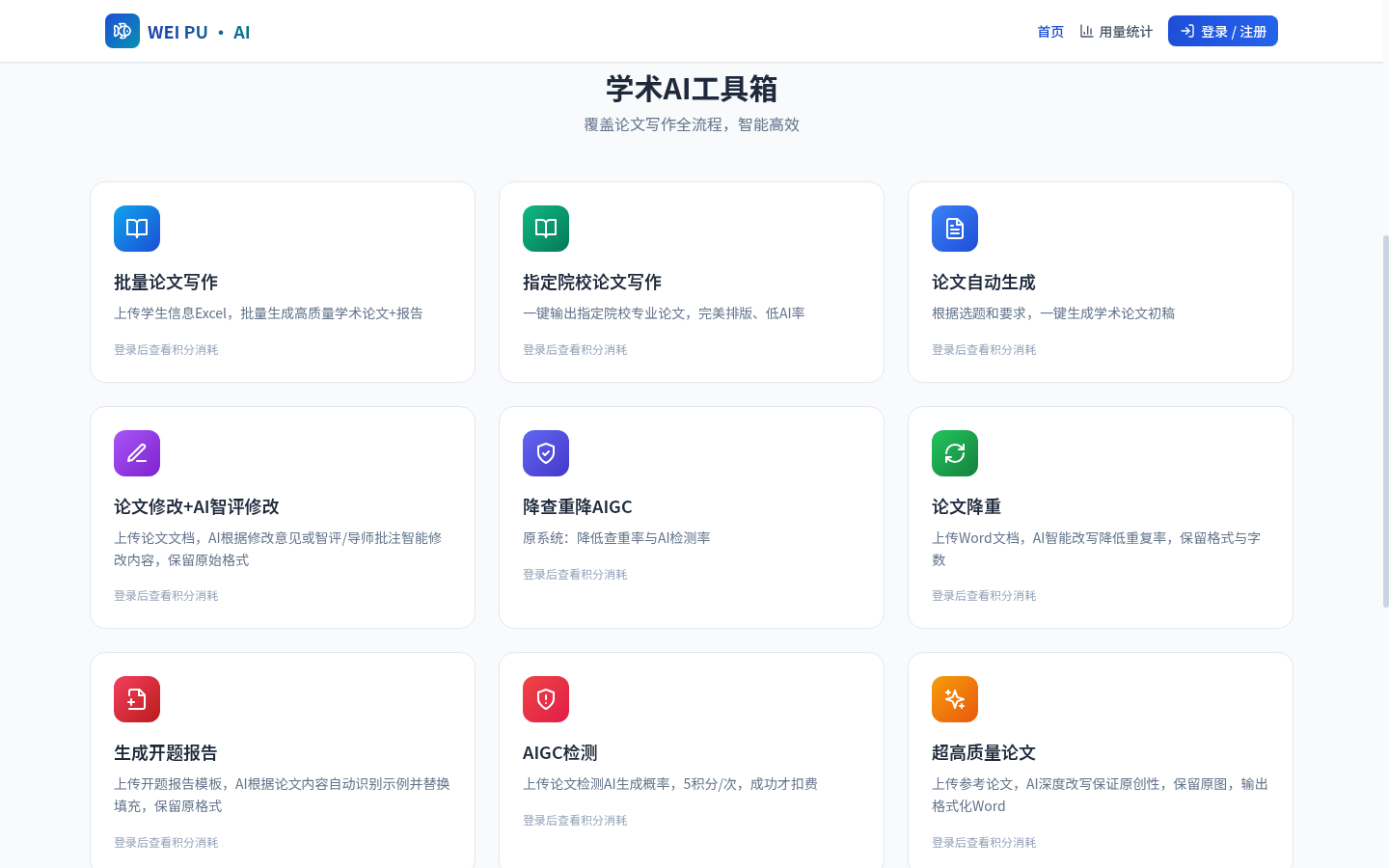The height and width of the screenshot is (868, 1389).
Task: Open the 批量论文写作 card title
Action: [166, 282]
